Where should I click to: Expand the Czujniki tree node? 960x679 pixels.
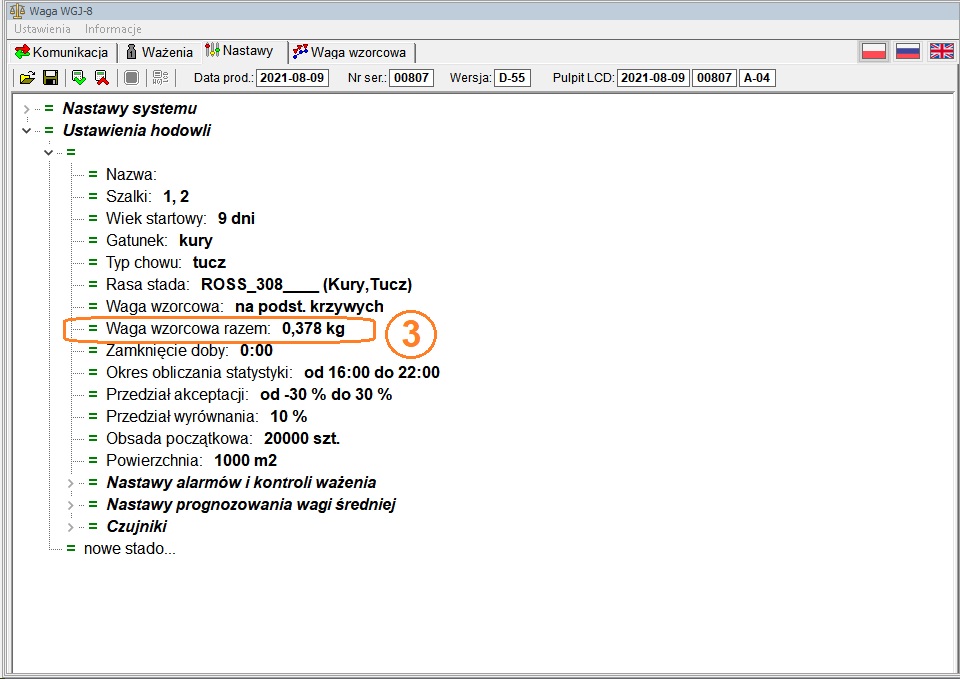coord(70,527)
